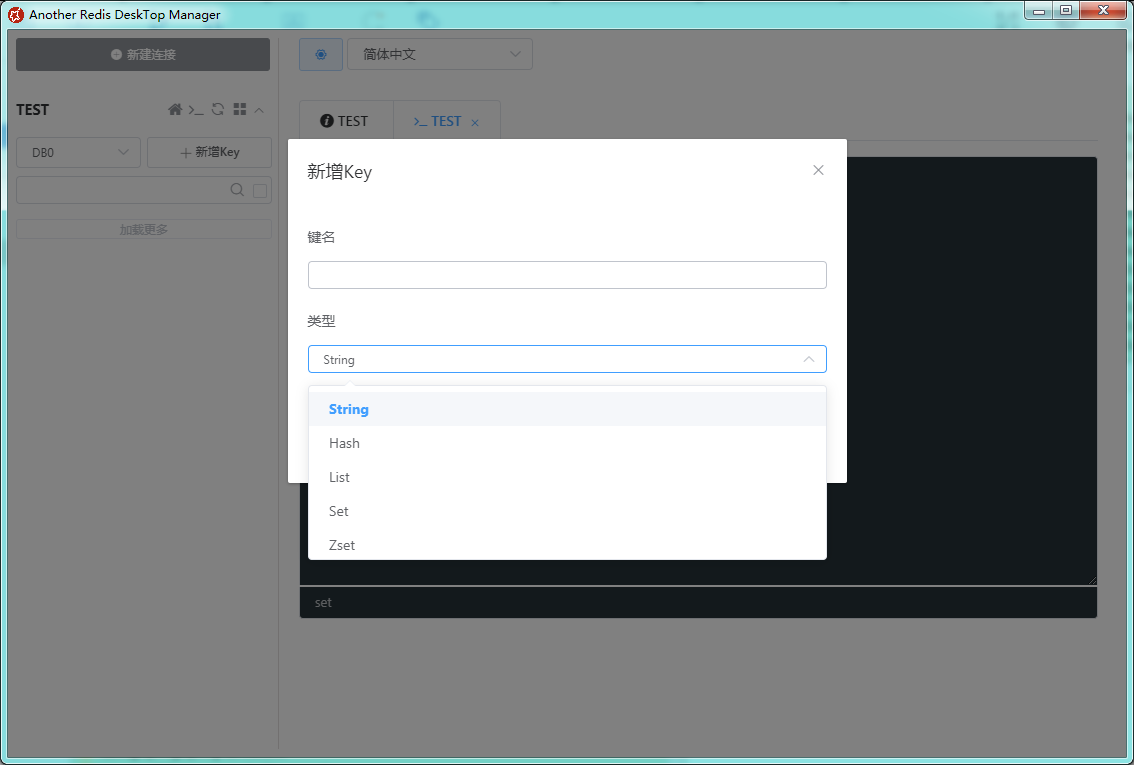Collapse the TEST connection with the chevron

click(259, 110)
